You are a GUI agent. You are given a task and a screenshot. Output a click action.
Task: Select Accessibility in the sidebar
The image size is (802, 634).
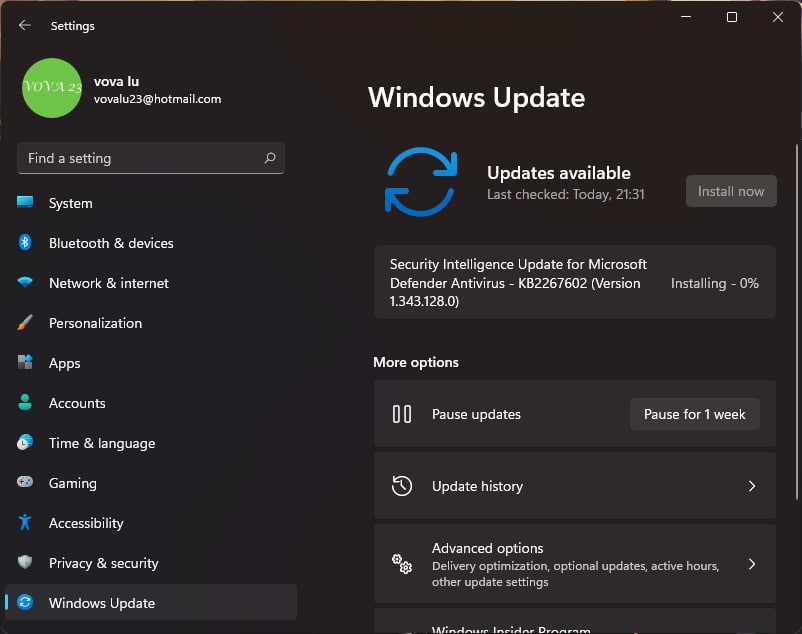coord(151,523)
